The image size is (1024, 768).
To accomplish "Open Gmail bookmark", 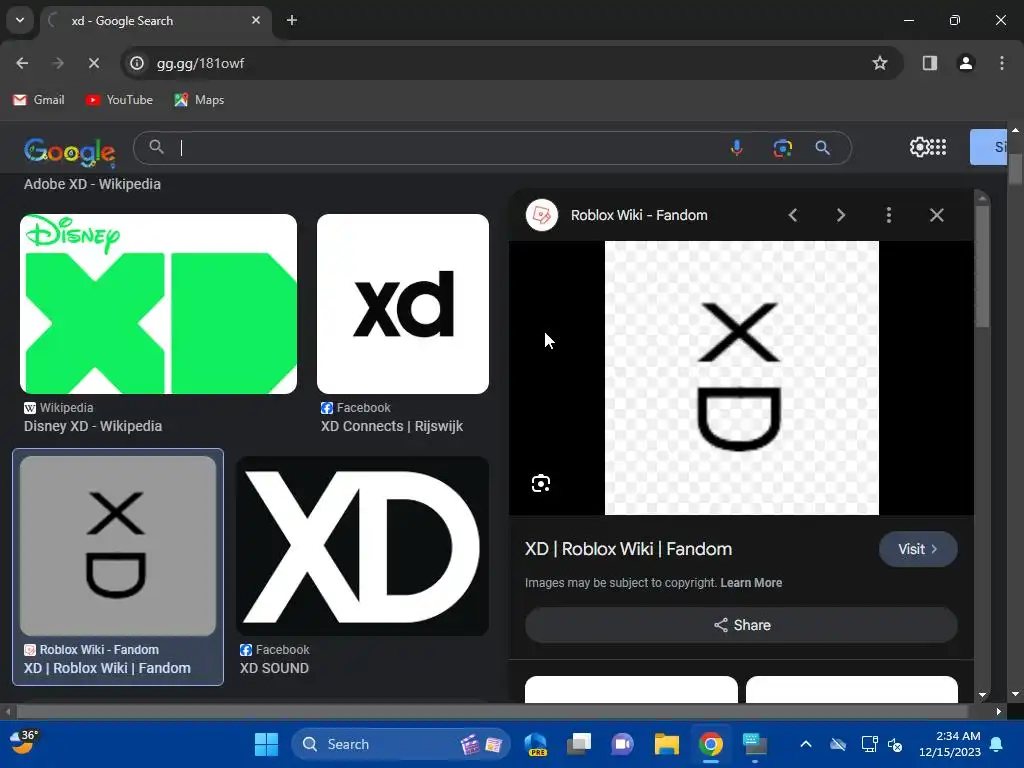I will 39,100.
